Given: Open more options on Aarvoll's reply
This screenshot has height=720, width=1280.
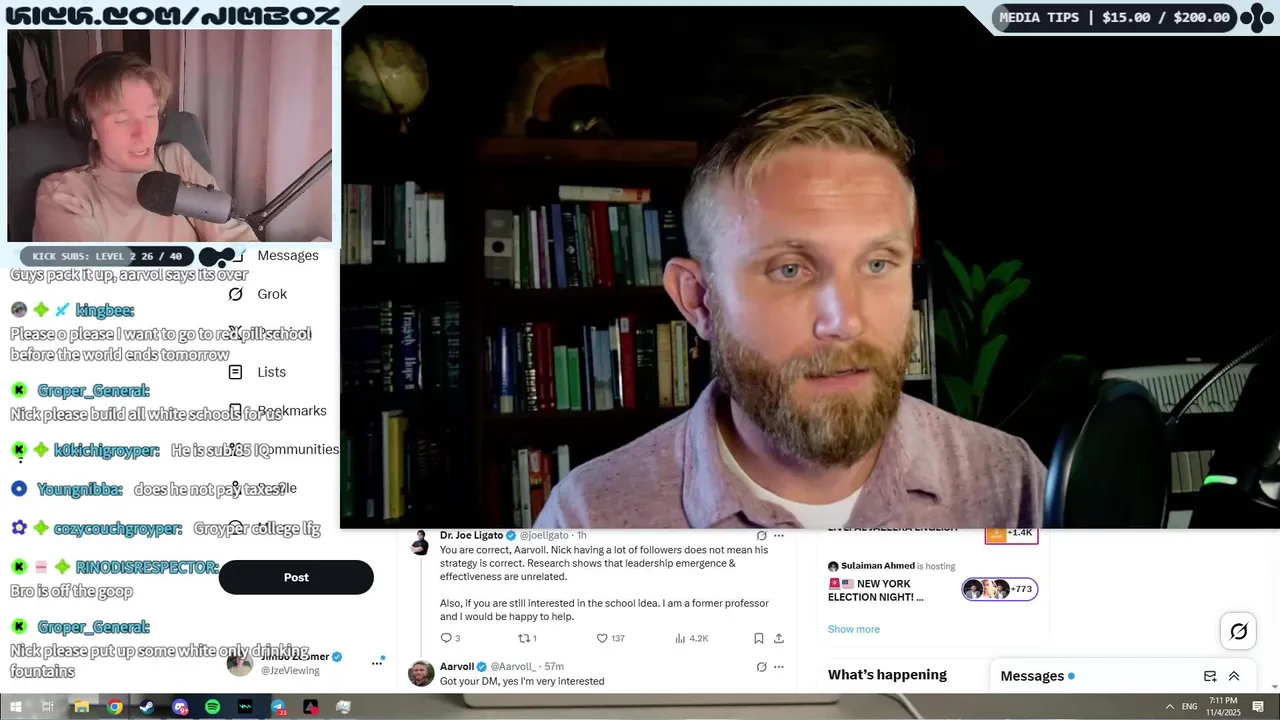Looking at the screenshot, I should [x=779, y=667].
